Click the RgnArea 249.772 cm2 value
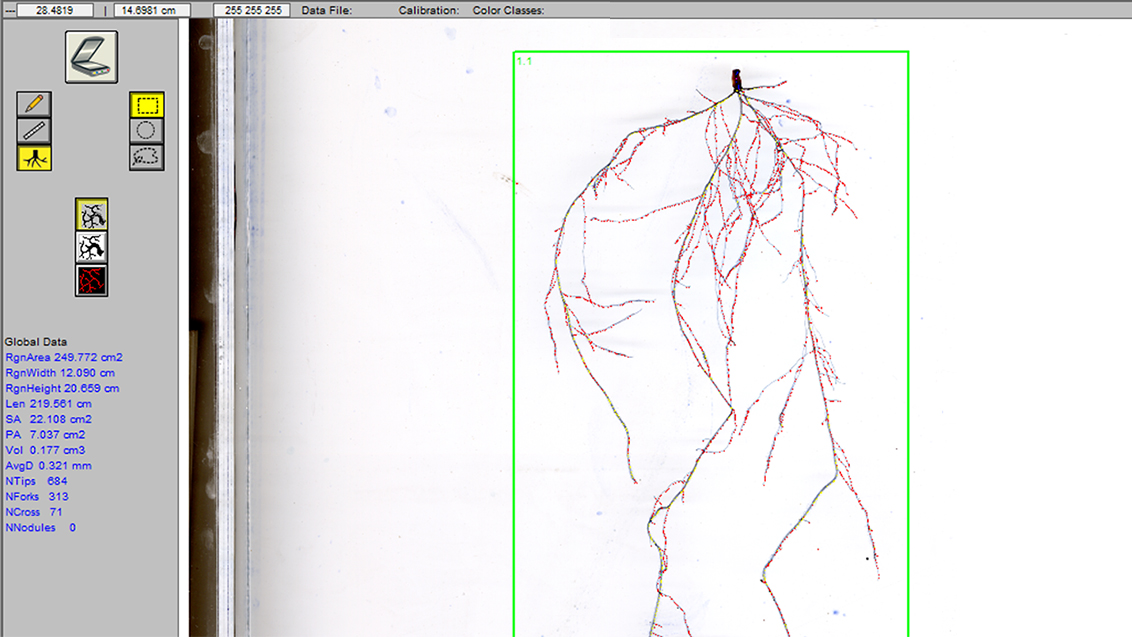 click(x=64, y=358)
